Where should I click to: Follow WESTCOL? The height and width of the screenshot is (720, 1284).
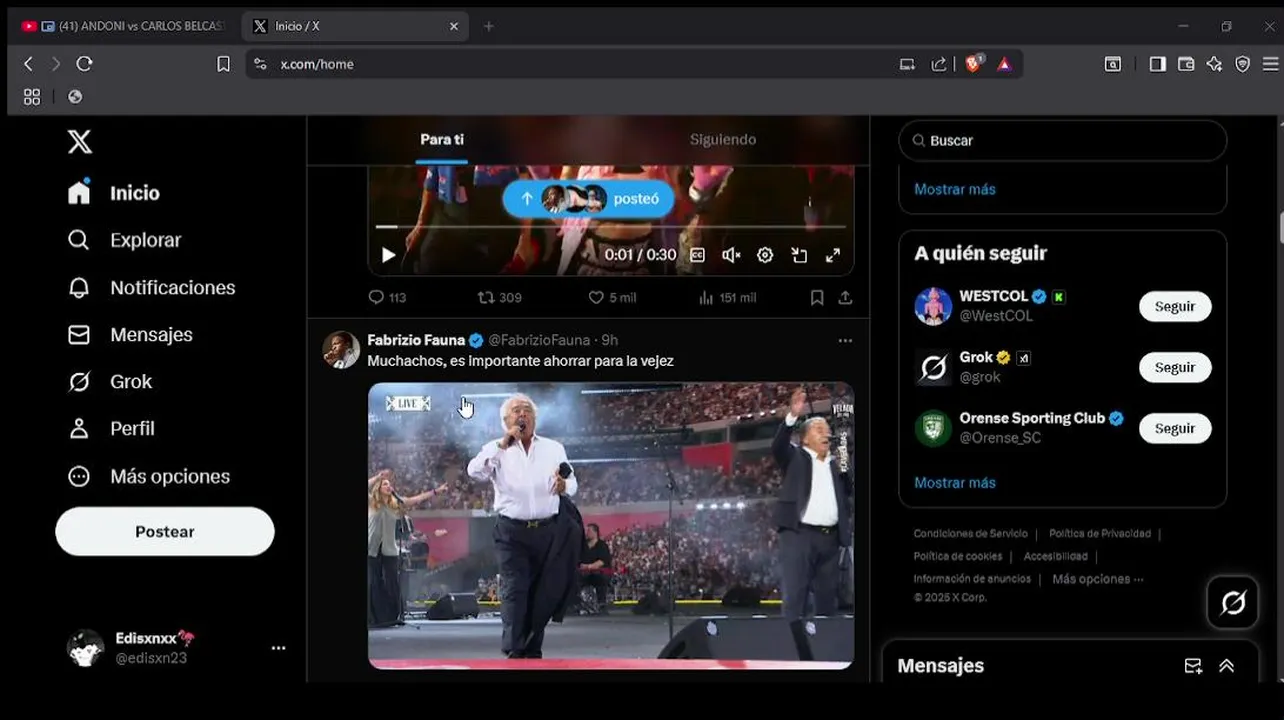coord(1175,307)
